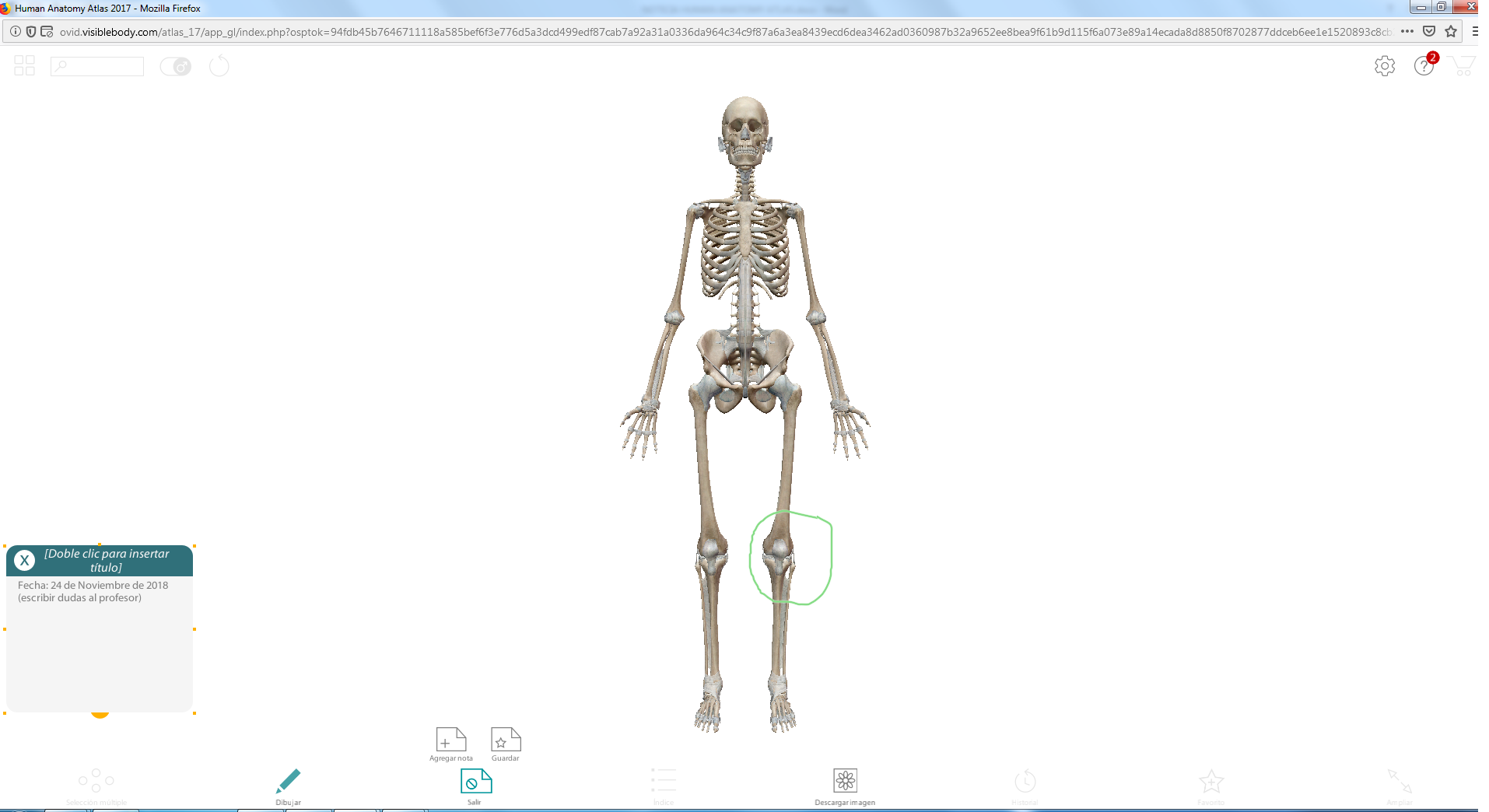This screenshot has width=1489, height=812.
Task: Click the skull on the skeleton model
Action: (745, 124)
